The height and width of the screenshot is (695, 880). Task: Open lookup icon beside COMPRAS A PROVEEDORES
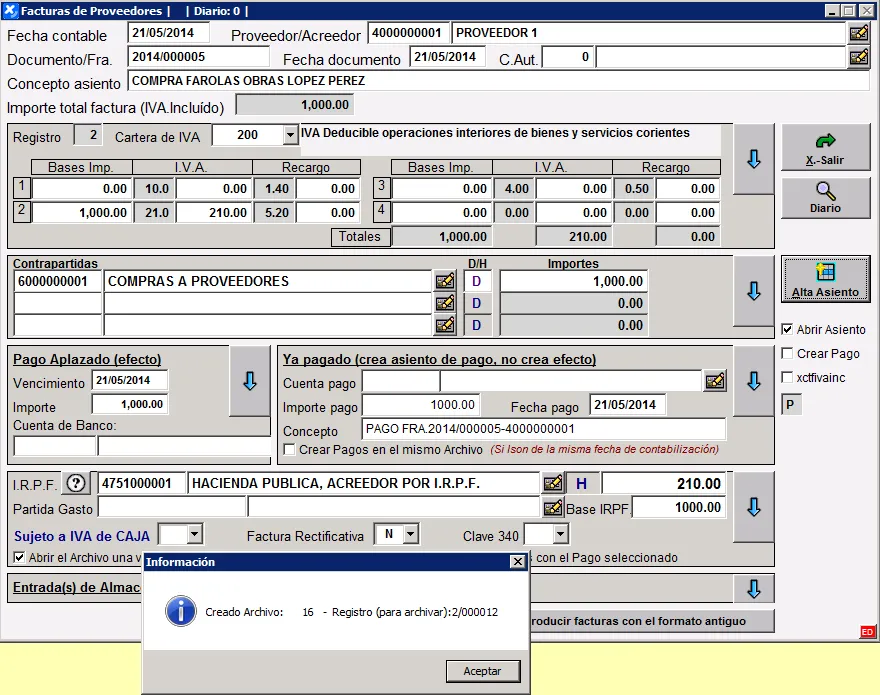coord(445,282)
